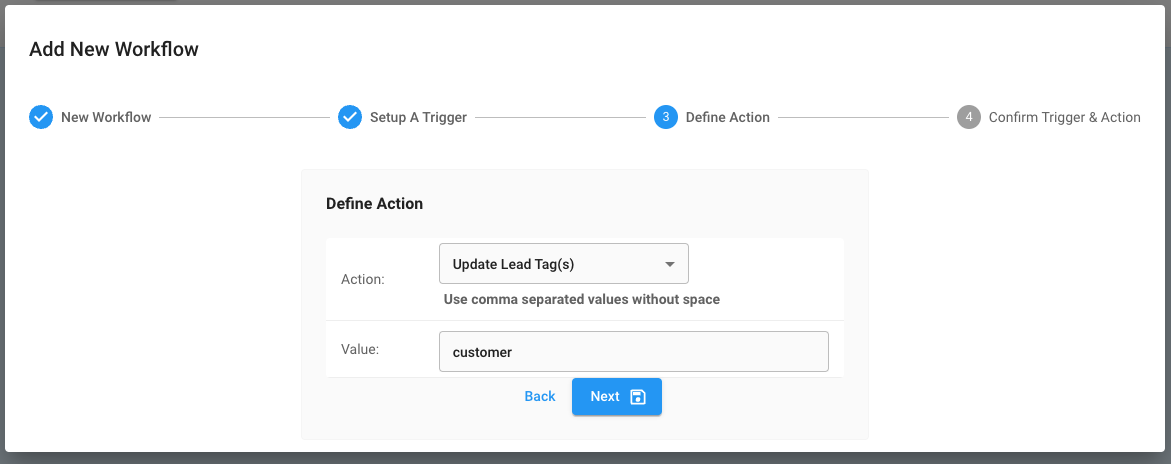Click the New Workflow step checkmark icon
The image size is (1171, 464).
[x=41, y=117]
